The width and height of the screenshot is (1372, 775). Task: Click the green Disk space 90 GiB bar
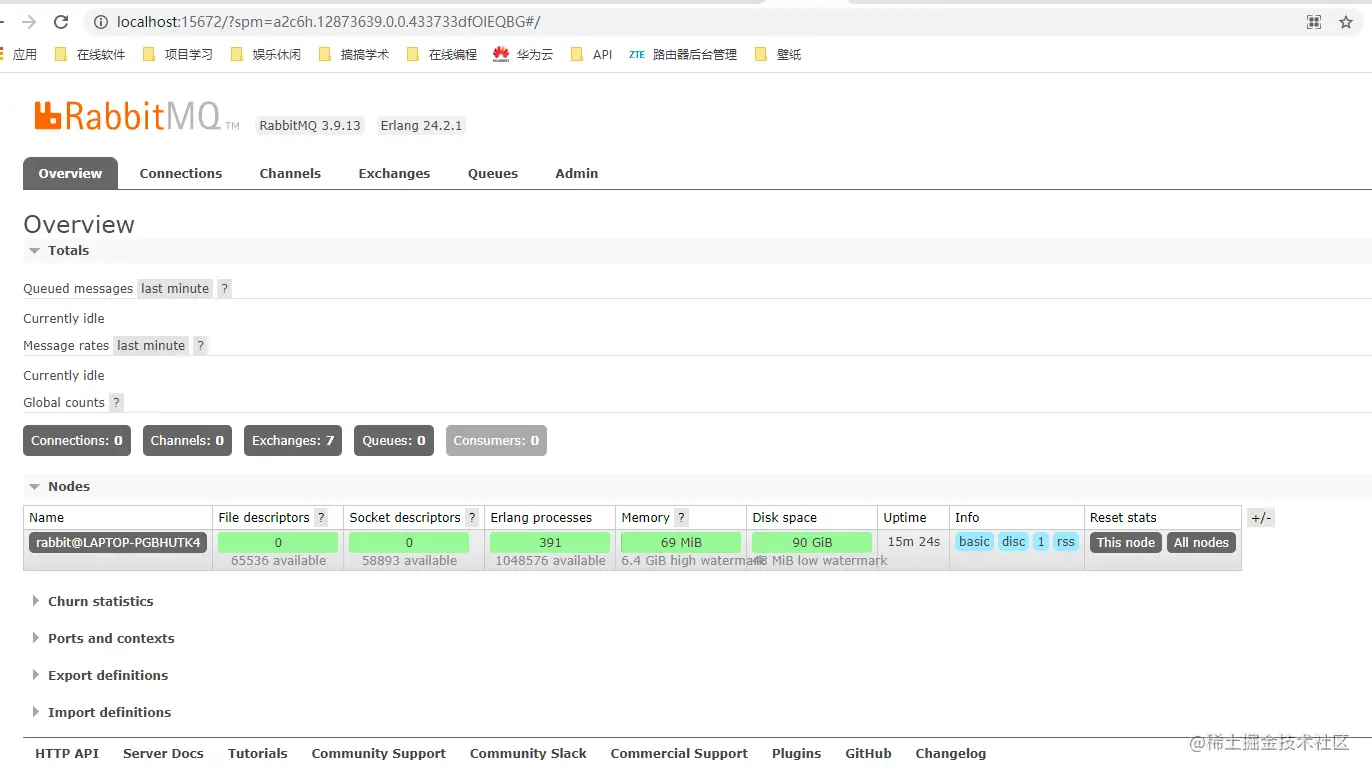(x=812, y=542)
